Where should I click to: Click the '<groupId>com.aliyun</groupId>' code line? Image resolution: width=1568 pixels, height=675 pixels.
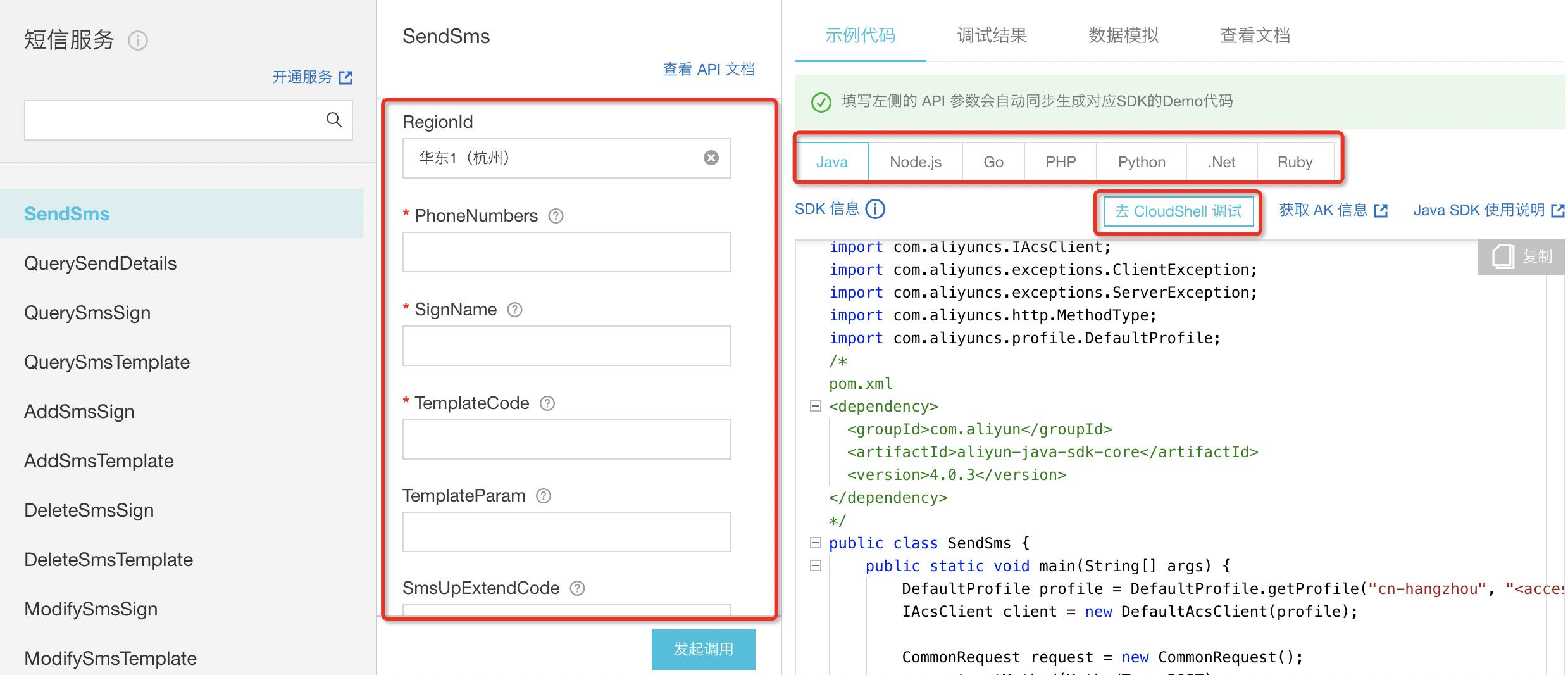[980, 429]
